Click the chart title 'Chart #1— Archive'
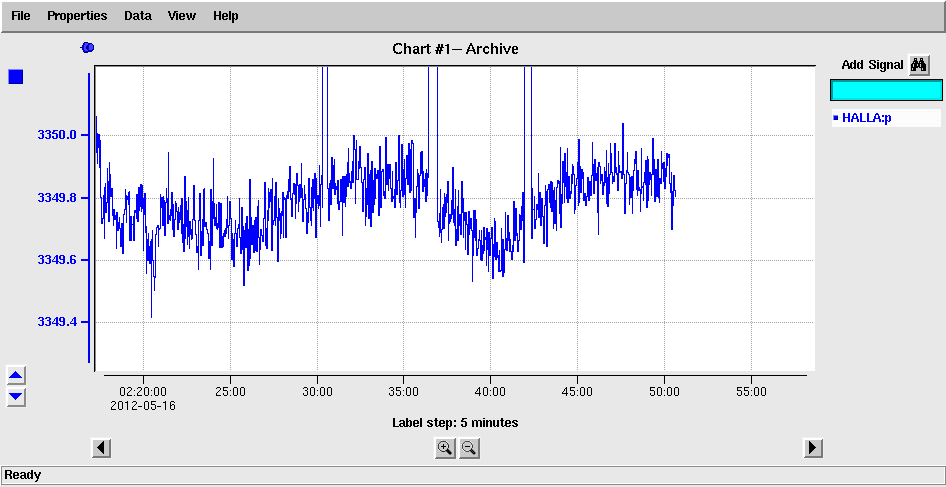Image resolution: width=946 pixels, height=487 pixels. (x=456, y=49)
